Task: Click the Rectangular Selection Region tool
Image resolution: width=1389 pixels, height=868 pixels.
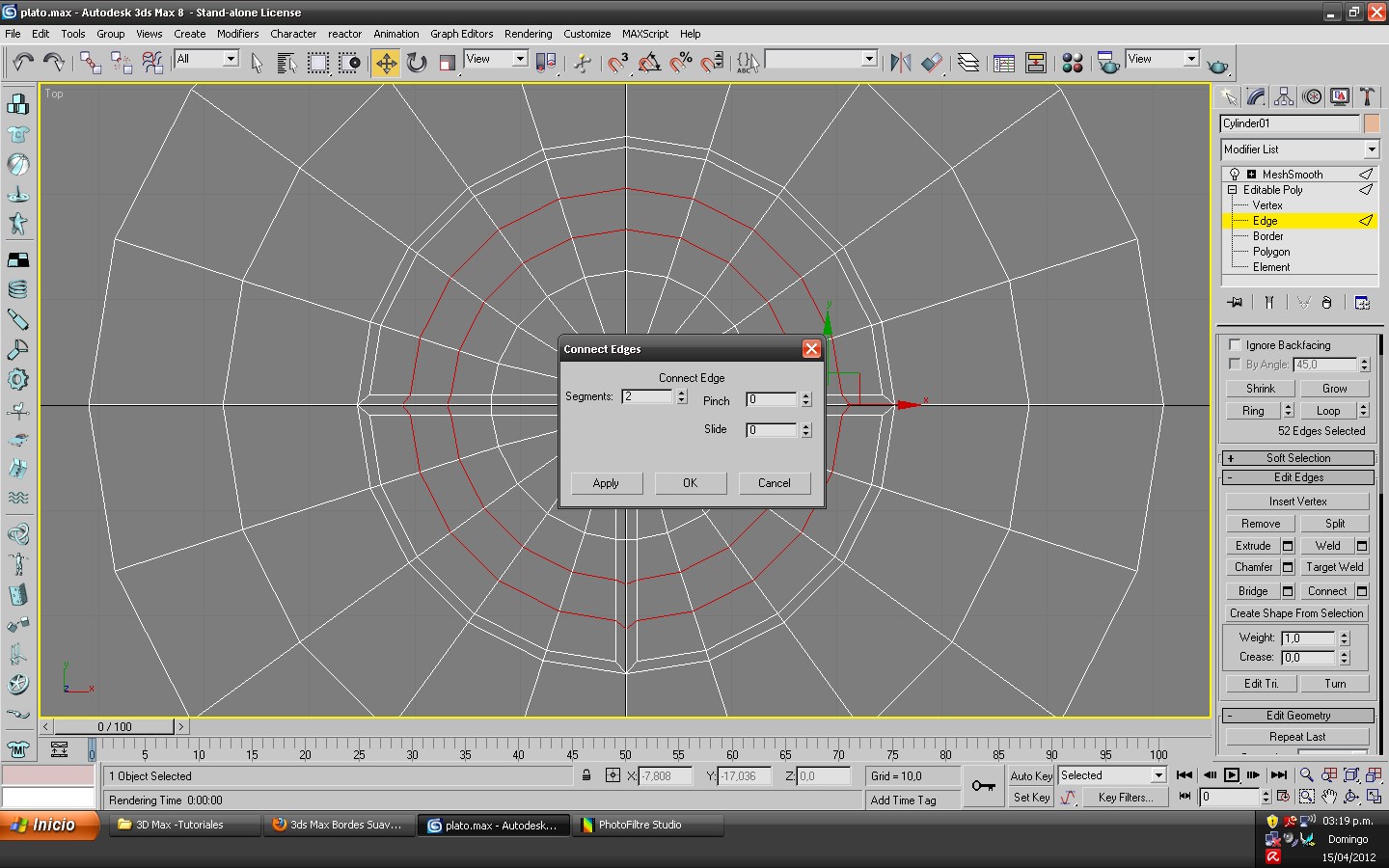Action: tap(318, 63)
